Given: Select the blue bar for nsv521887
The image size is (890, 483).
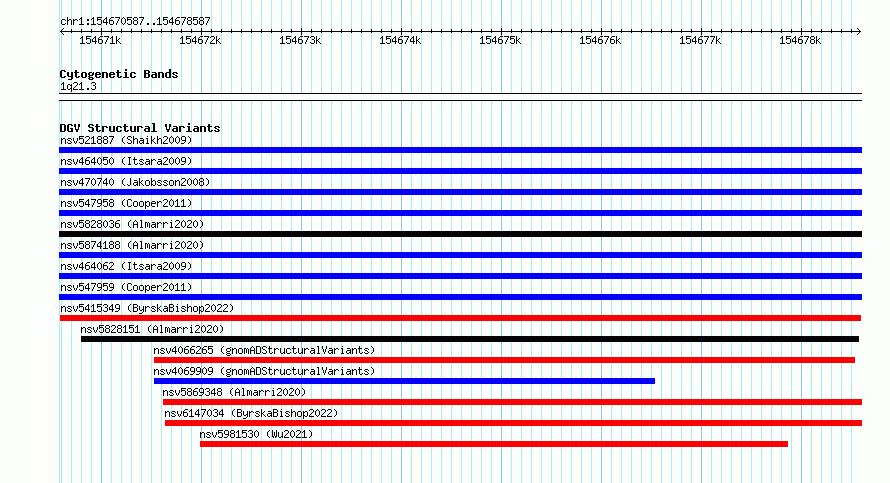Looking at the screenshot, I should 460,150.
